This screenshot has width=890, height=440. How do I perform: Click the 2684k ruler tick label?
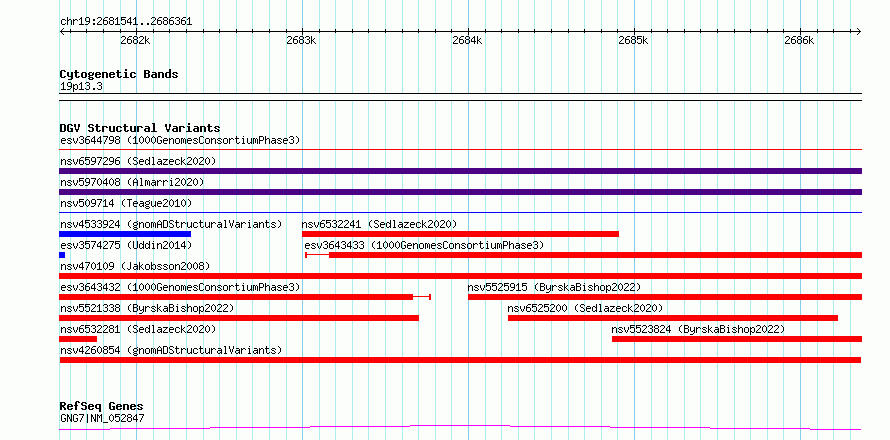pos(467,41)
